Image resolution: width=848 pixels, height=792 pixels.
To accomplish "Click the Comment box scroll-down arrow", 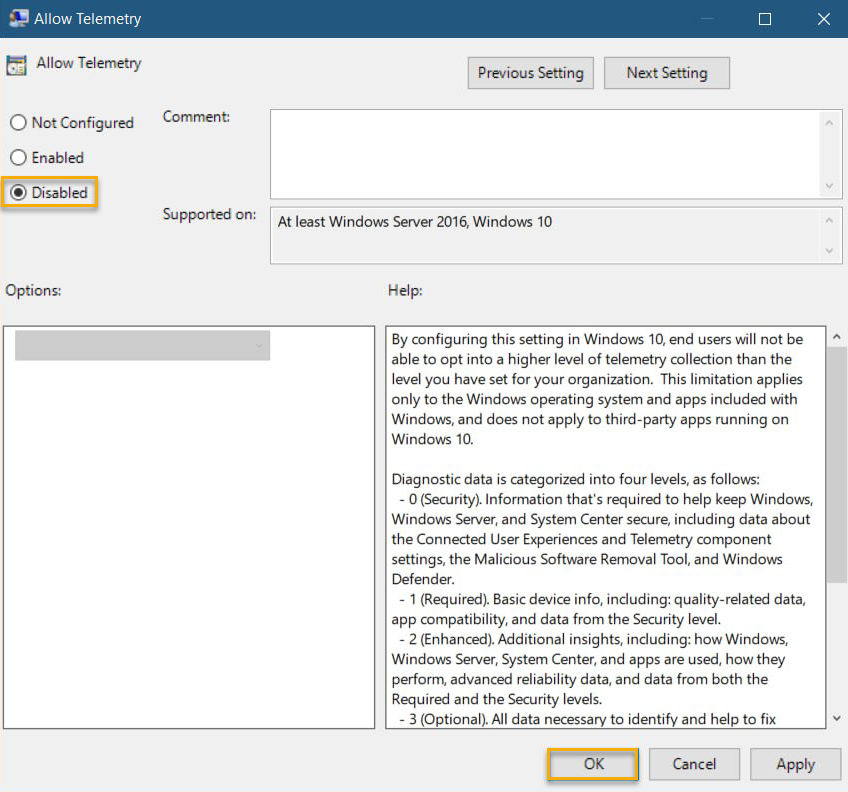I will click(830, 187).
